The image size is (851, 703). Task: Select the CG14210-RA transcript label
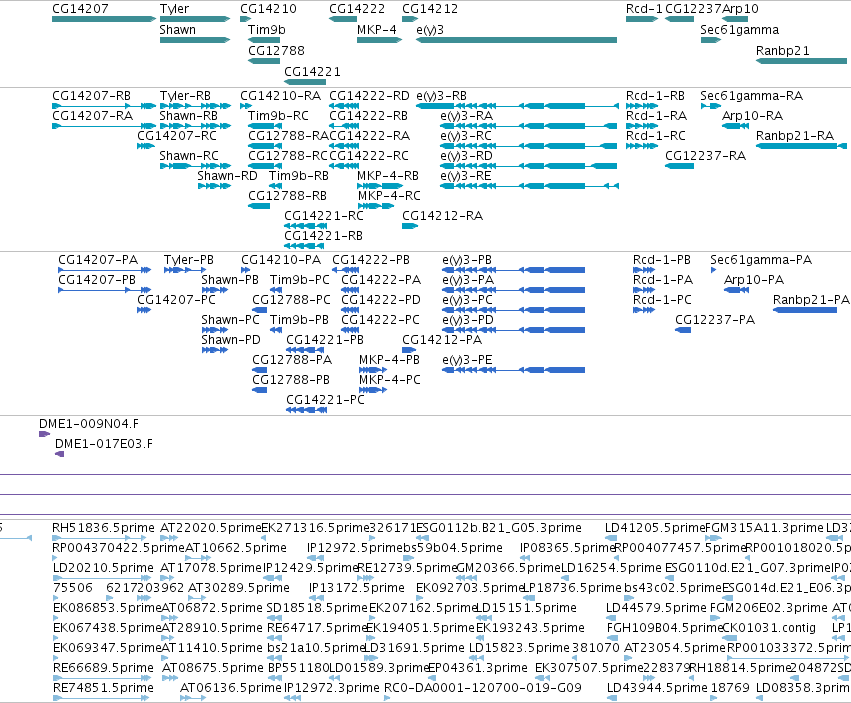(x=281, y=96)
